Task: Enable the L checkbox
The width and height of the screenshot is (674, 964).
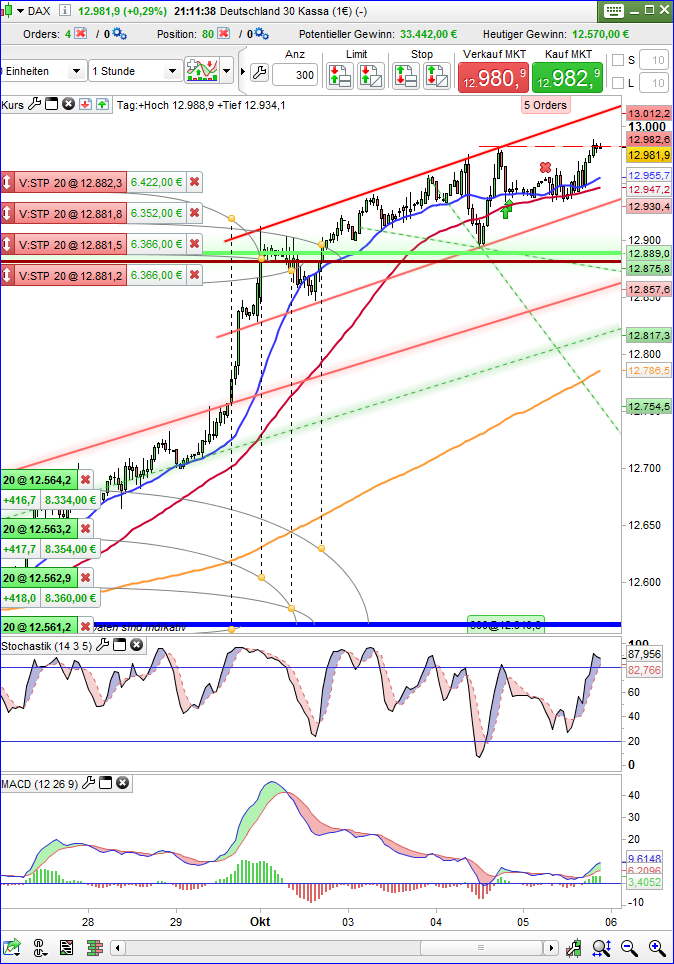Action: 619,82
